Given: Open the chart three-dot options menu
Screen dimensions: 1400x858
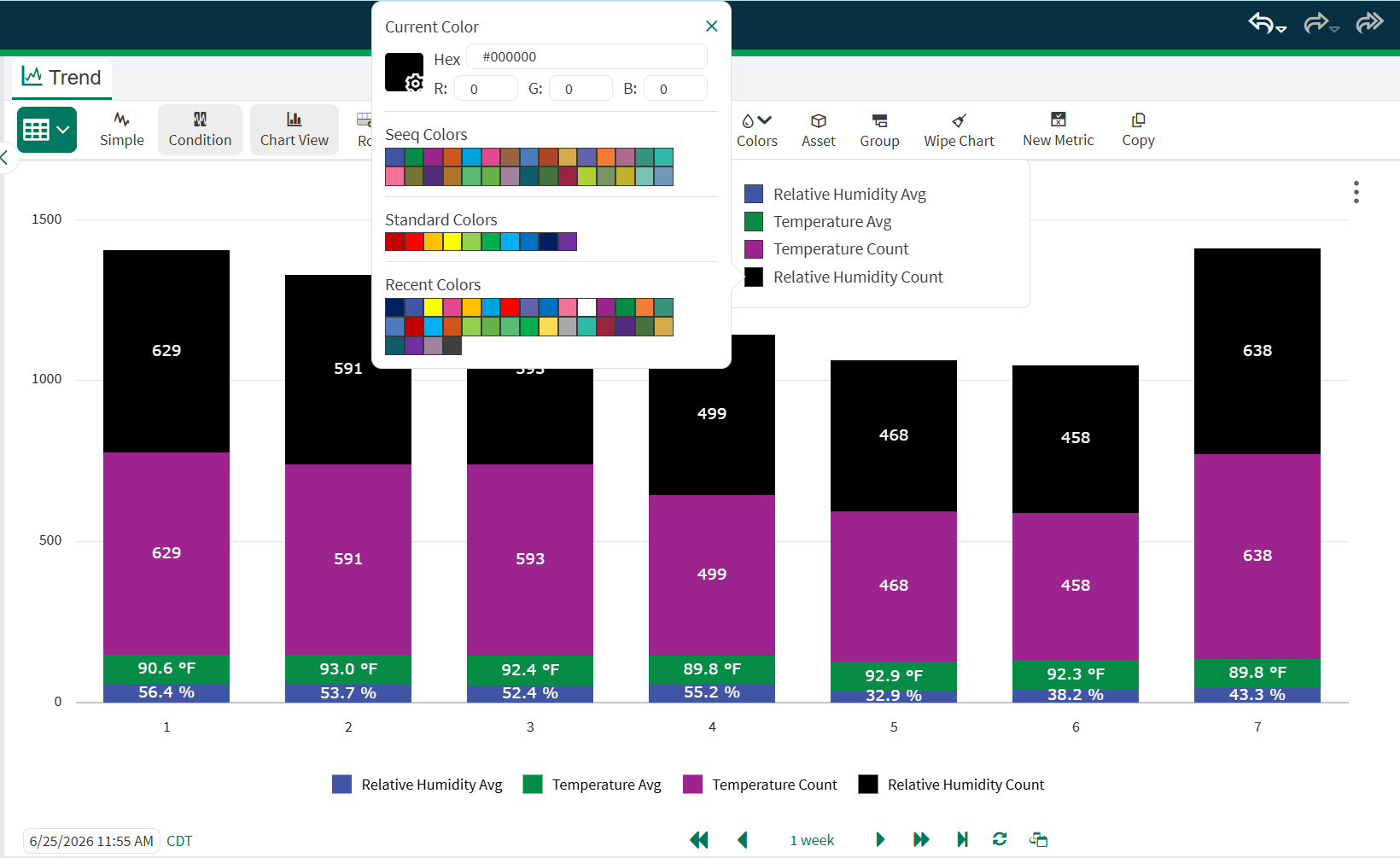Looking at the screenshot, I should click(1356, 192).
